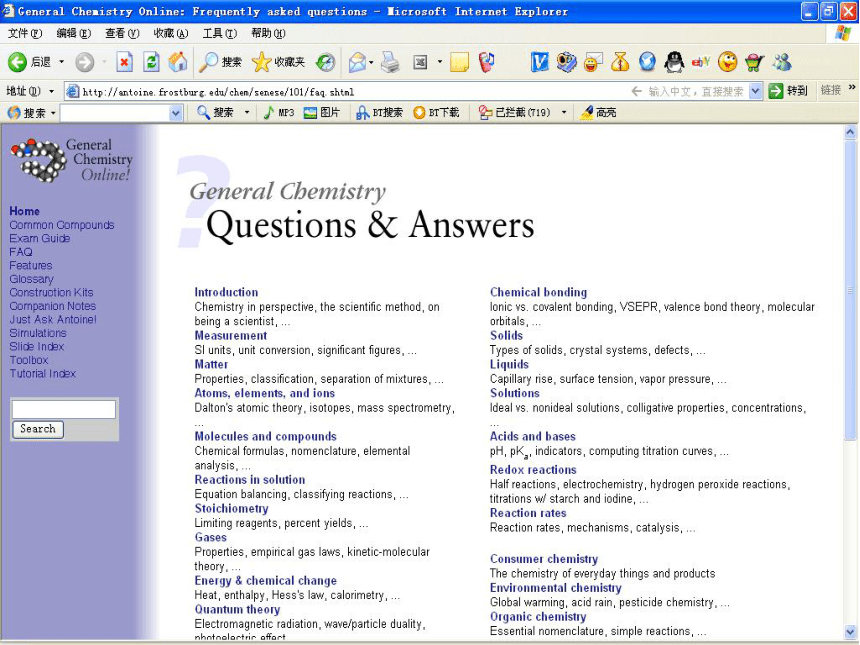Open the Messenger people icon

click(782, 62)
